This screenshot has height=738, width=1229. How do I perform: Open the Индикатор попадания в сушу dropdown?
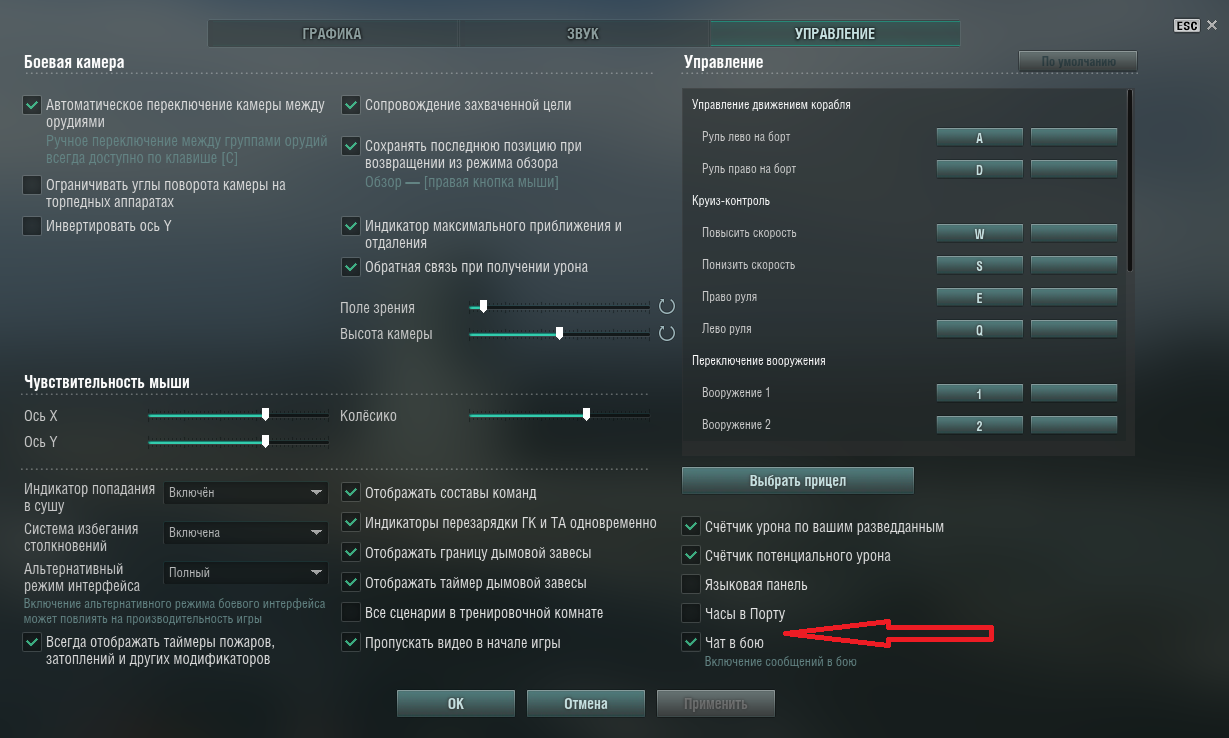coord(246,493)
